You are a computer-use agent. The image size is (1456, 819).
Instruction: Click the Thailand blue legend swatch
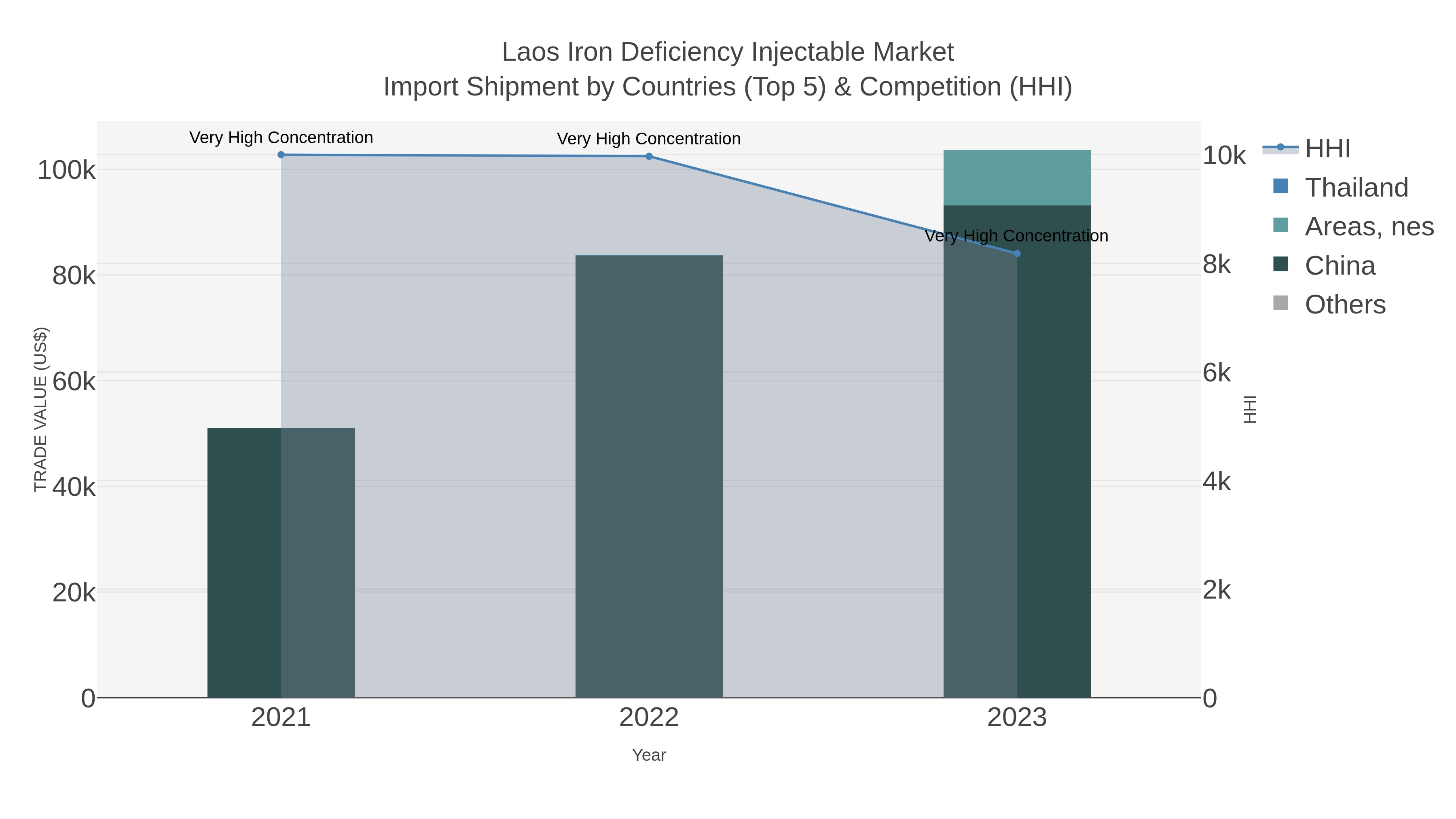point(1281,186)
